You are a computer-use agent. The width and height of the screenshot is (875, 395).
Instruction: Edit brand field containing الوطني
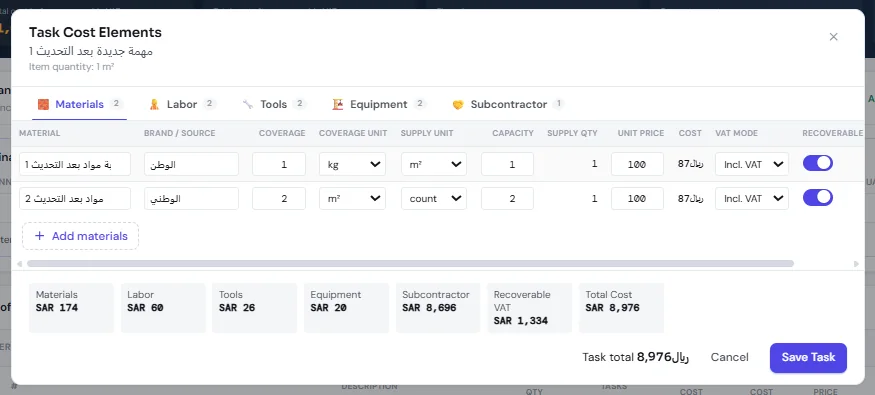[191, 199]
